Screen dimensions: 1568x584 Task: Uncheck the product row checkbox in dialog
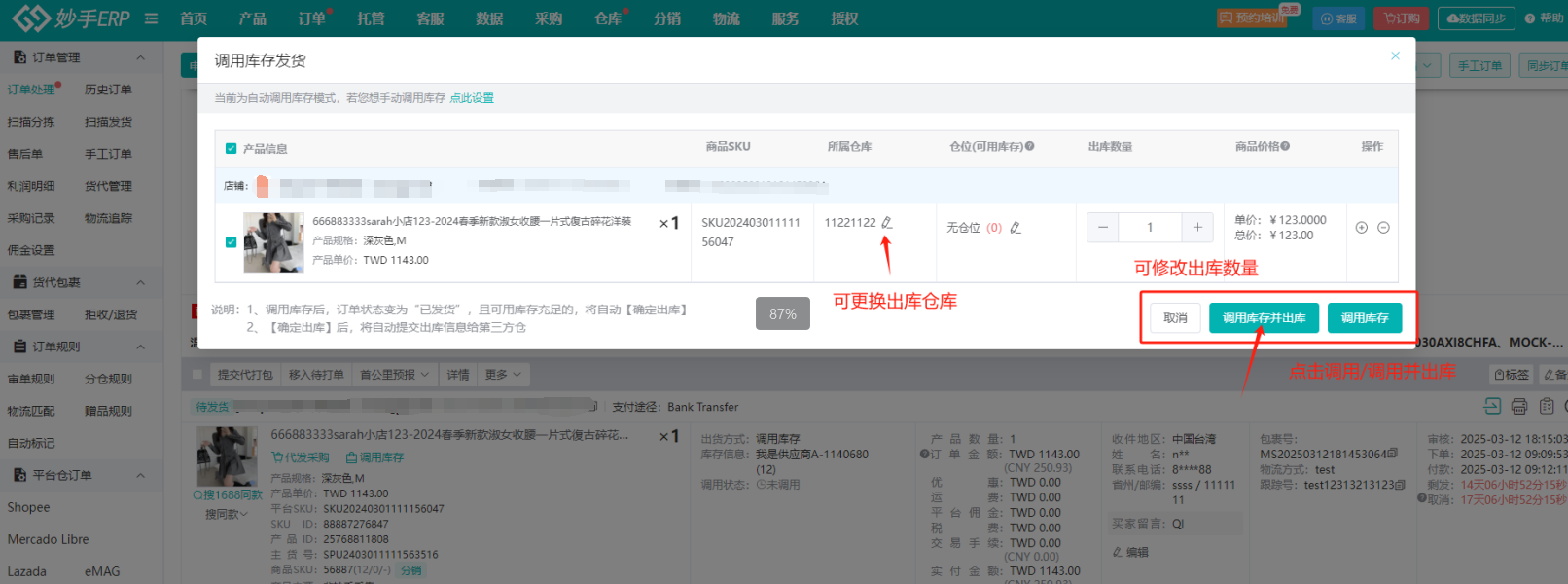click(x=231, y=242)
